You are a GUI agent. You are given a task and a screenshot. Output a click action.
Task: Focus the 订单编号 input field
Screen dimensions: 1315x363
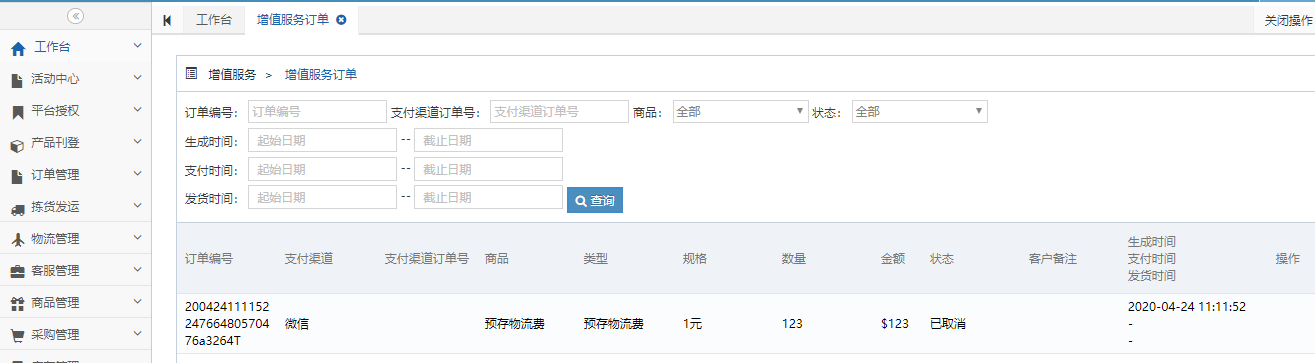[x=316, y=112]
